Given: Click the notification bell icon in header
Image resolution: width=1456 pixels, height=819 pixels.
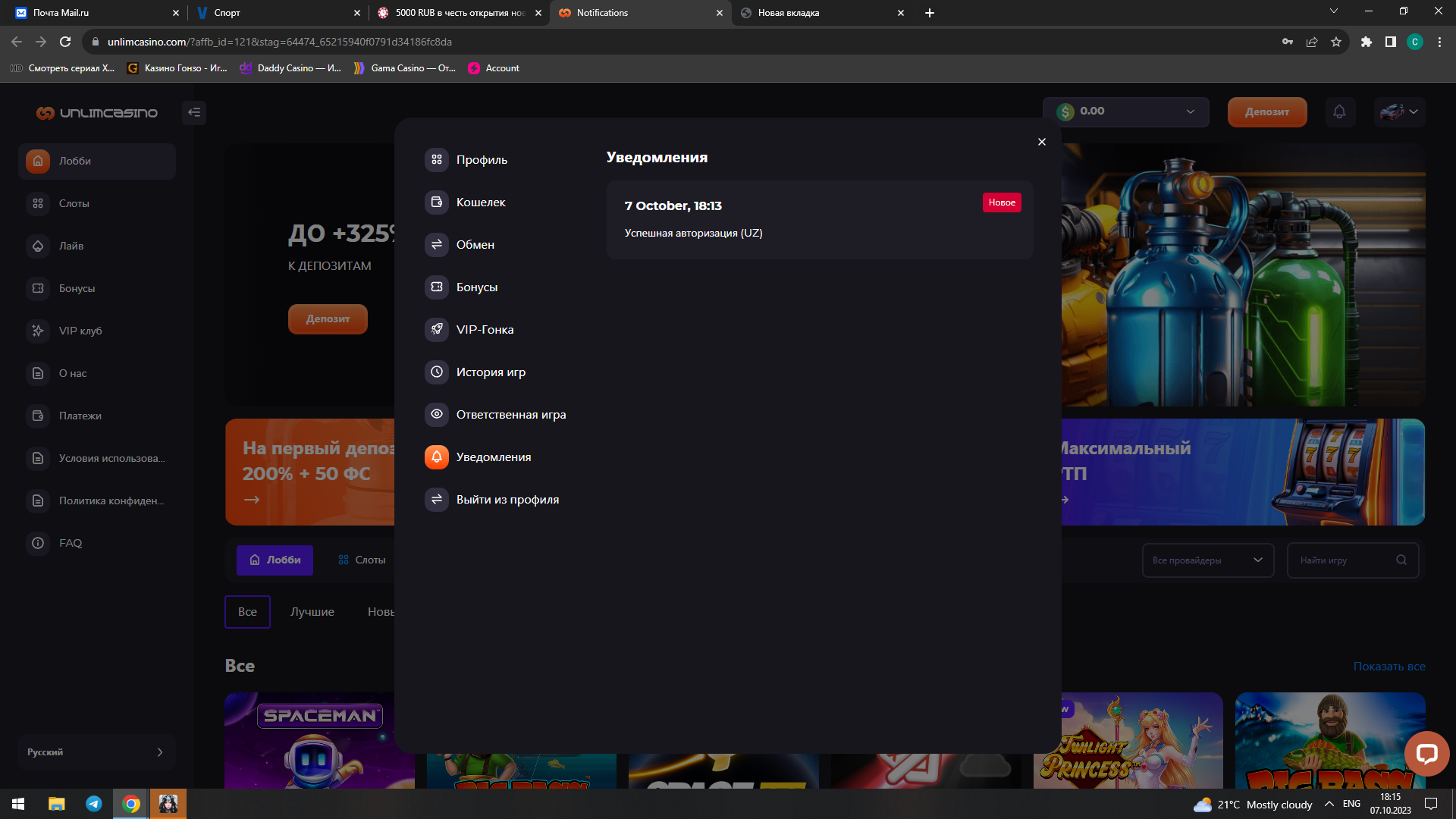Looking at the screenshot, I should 1339,112.
